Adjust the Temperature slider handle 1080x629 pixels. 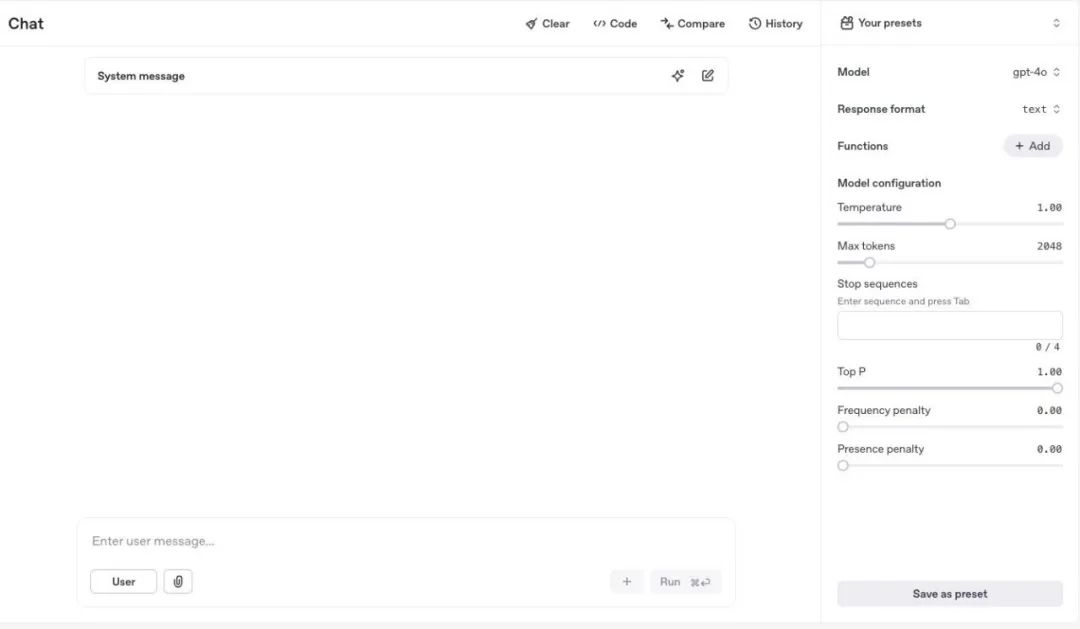coord(950,224)
